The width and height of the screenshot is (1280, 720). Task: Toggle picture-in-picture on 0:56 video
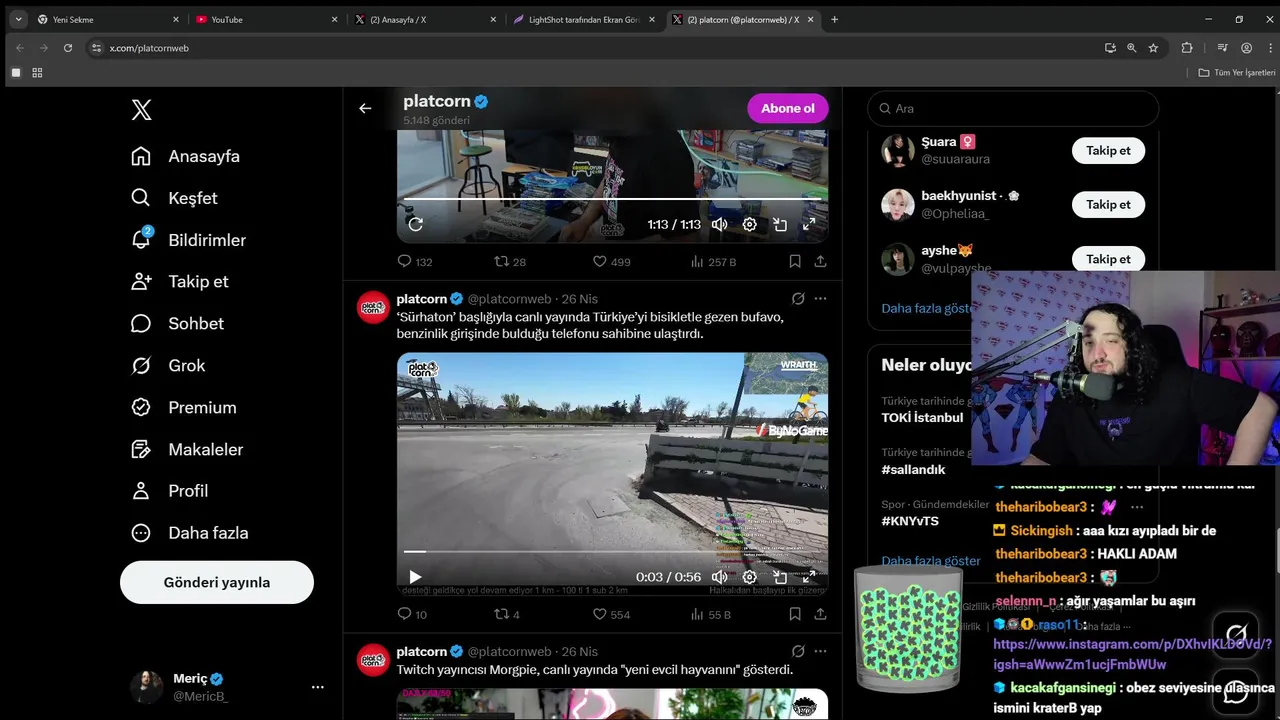click(780, 577)
